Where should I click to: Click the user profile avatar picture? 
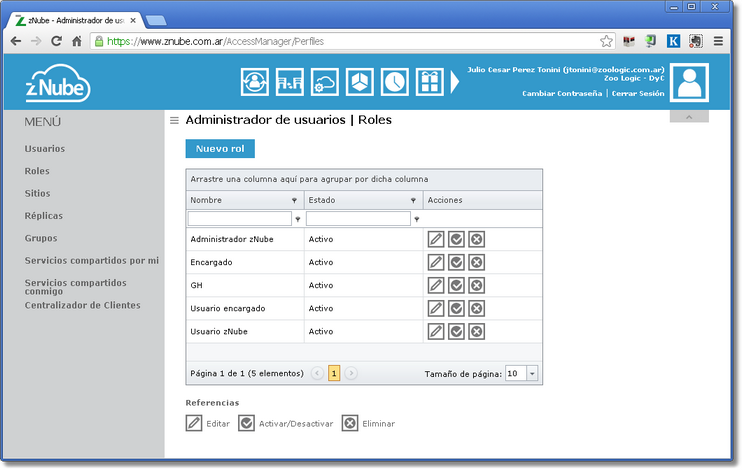click(x=689, y=84)
